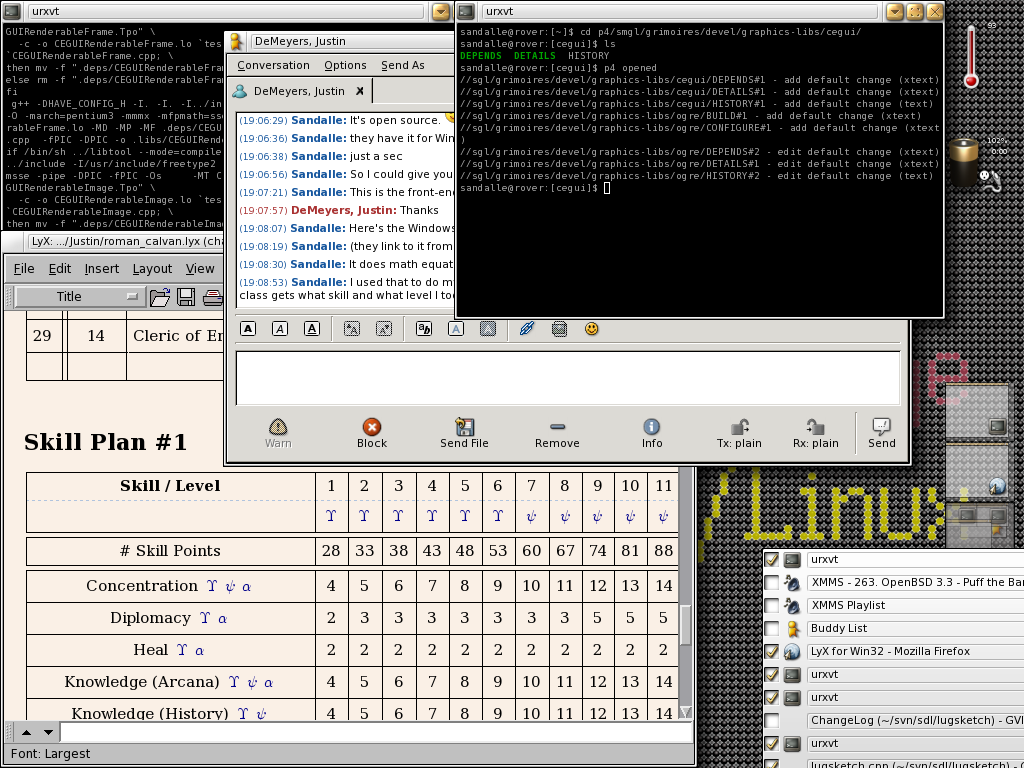Check the XMMS Playlist checkbox

(x=771, y=606)
